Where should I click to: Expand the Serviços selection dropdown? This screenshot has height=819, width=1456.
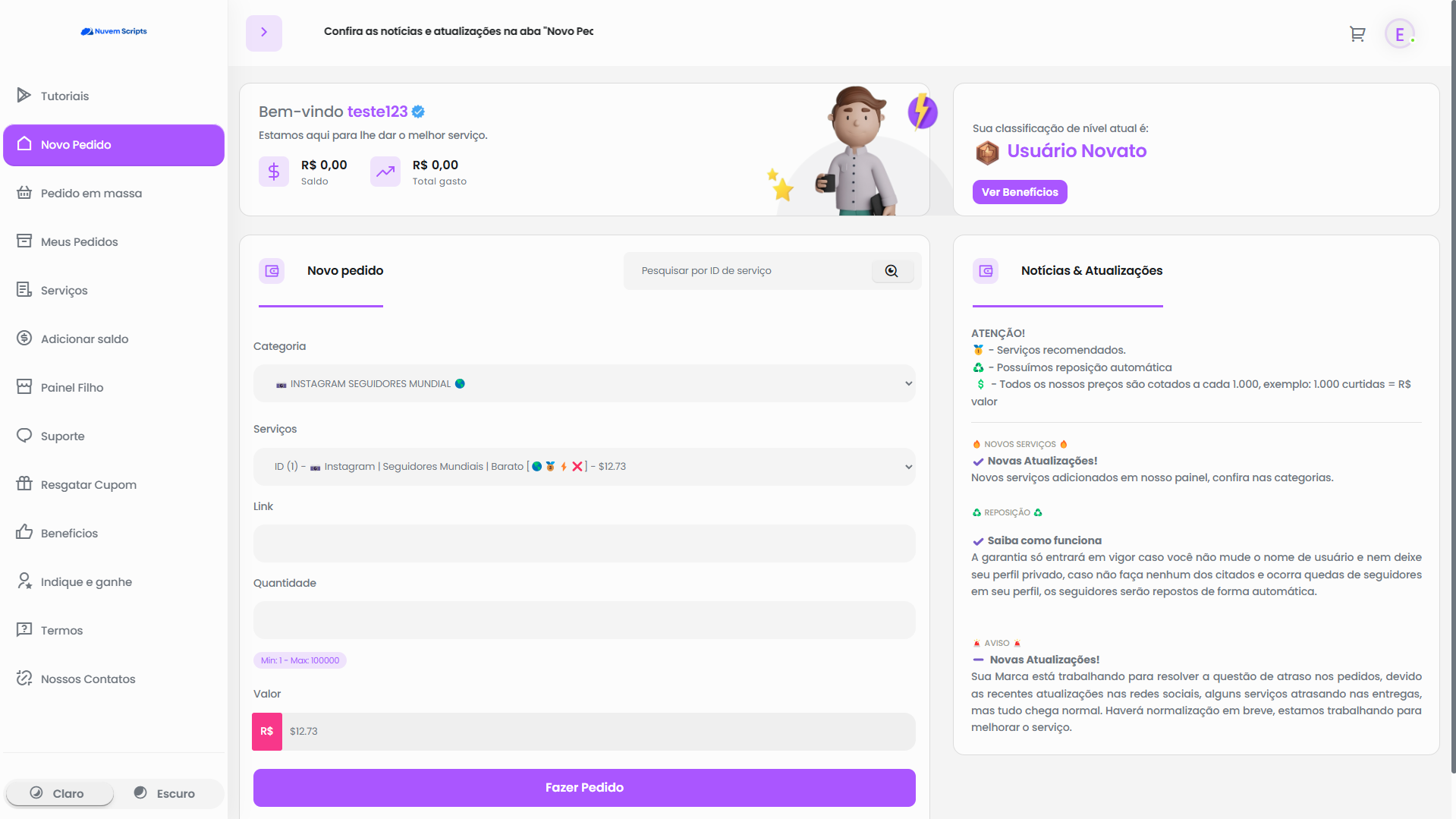[583, 467]
